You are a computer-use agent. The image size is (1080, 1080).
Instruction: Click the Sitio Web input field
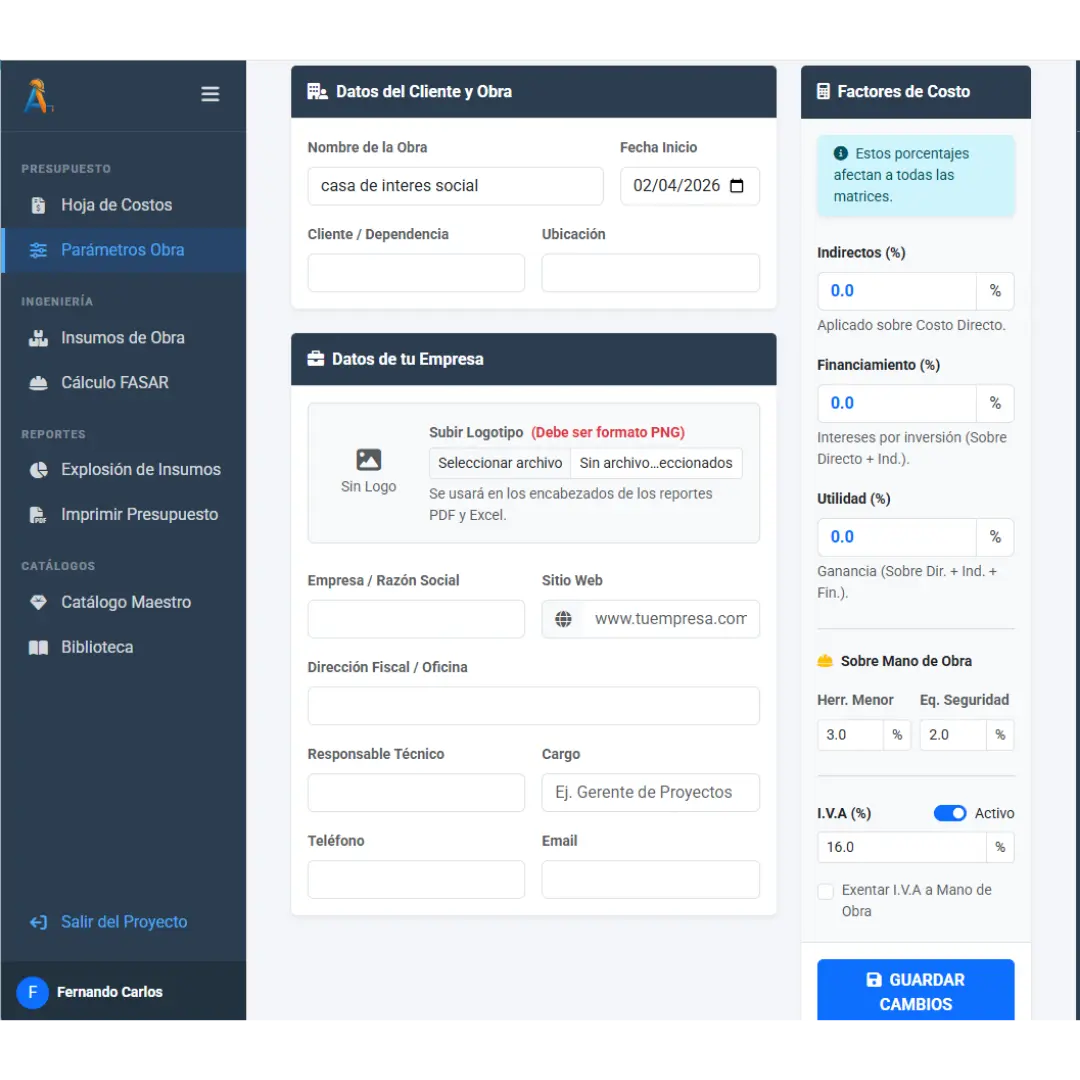click(672, 619)
